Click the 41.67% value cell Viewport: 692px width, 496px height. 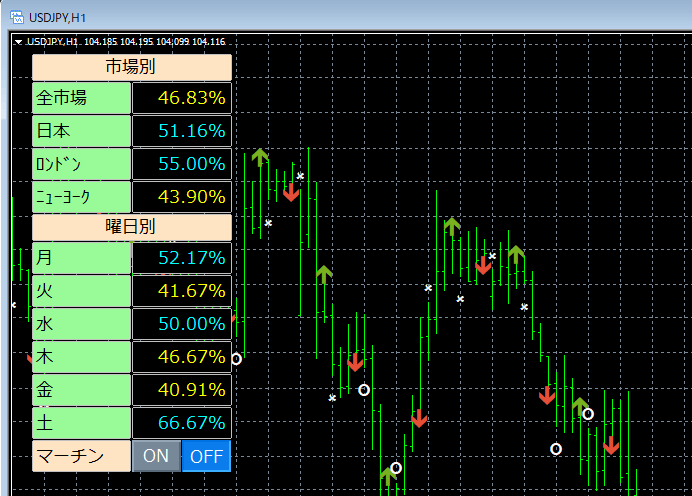182,291
